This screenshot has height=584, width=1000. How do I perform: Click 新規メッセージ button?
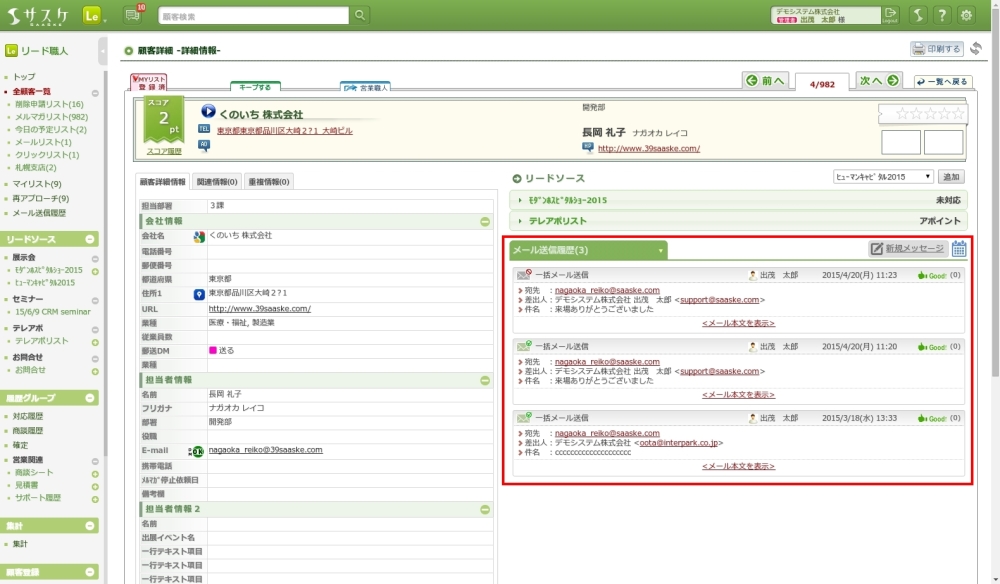tap(908, 249)
